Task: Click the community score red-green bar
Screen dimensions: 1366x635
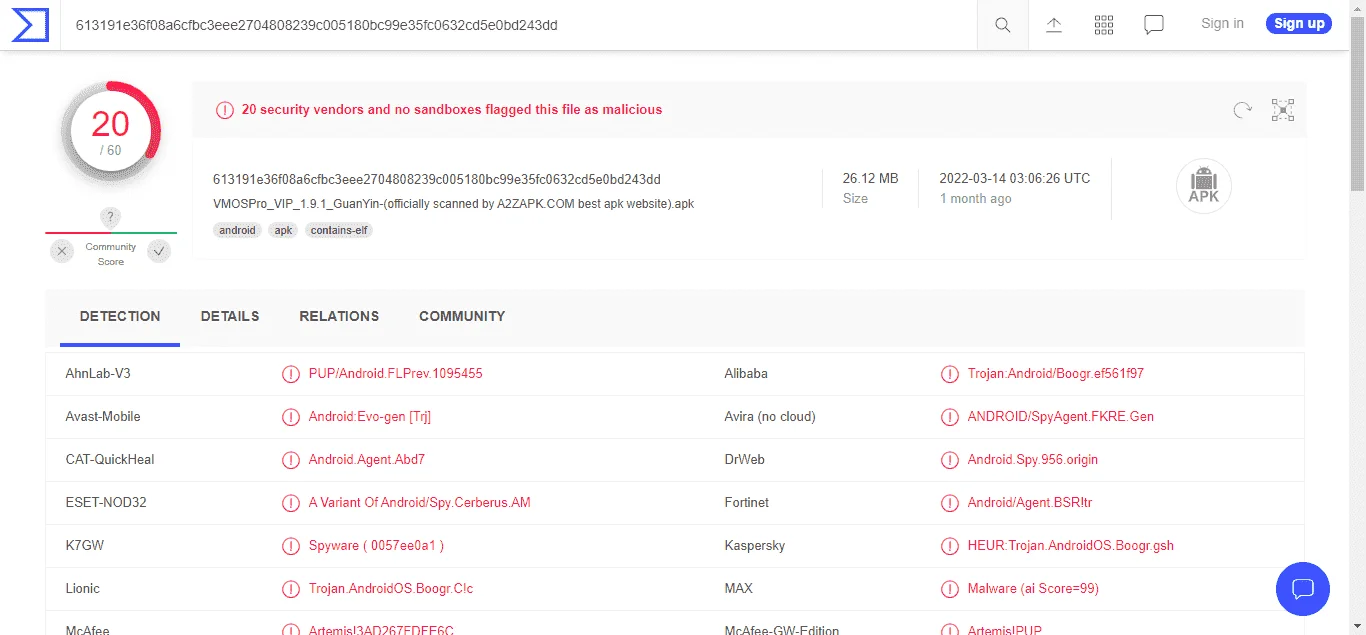Action: coord(111,233)
